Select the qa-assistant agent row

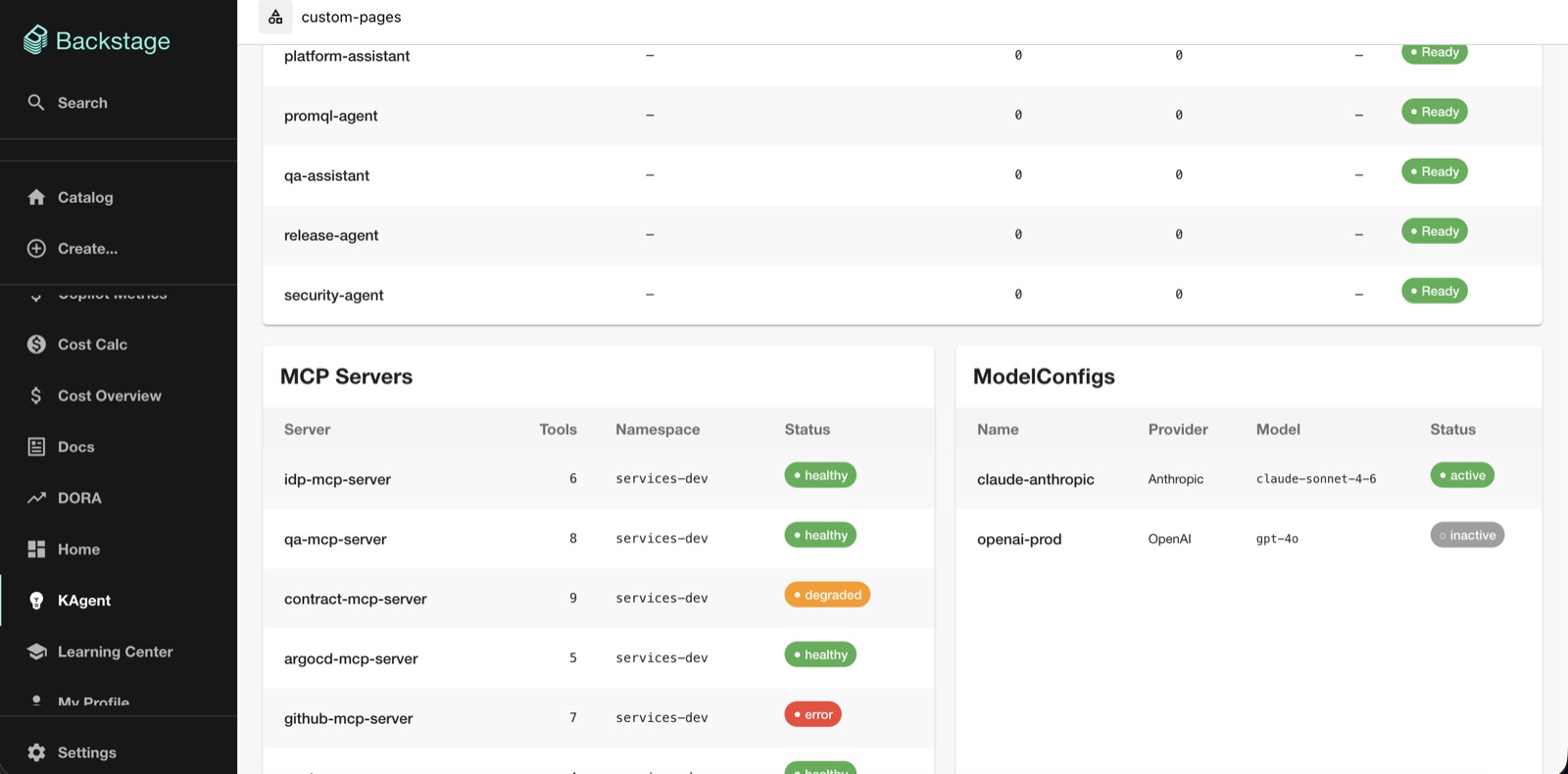coord(902,175)
